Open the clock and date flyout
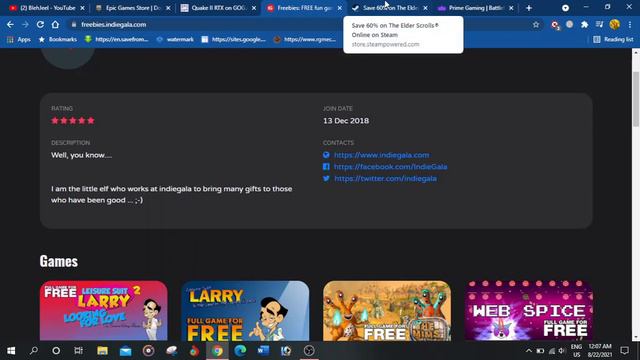The height and width of the screenshot is (360, 640). pyautogui.click(x=600, y=351)
